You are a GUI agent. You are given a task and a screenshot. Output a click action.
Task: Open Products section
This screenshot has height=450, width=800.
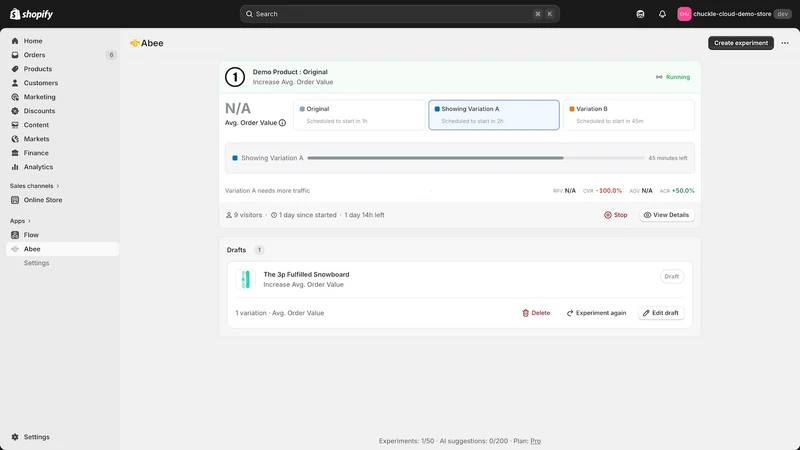point(37,69)
